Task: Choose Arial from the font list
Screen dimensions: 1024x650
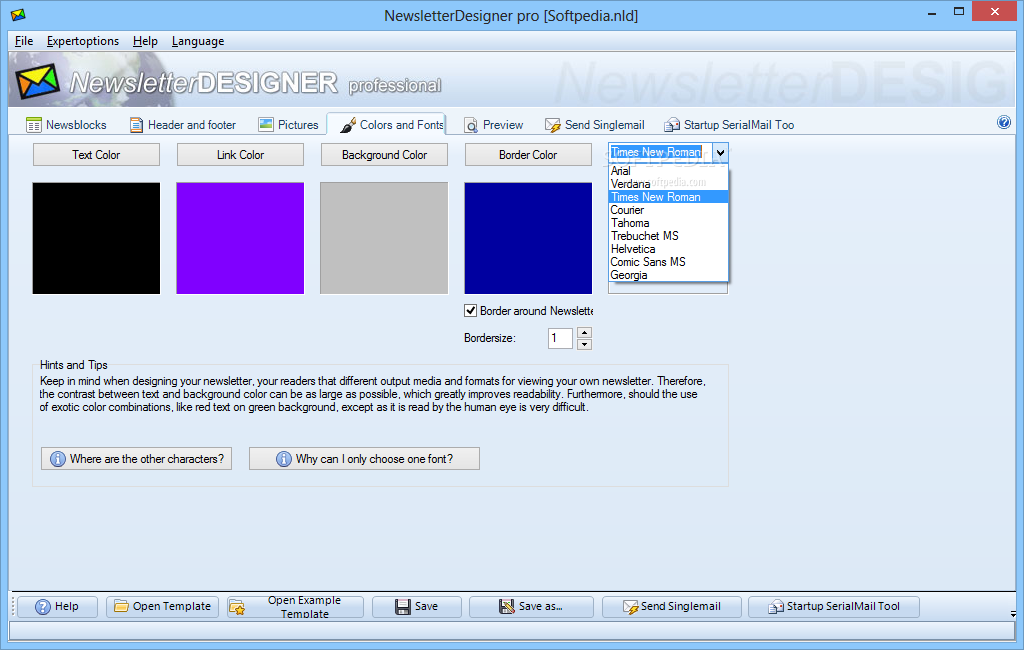Action: (x=668, y=171)
